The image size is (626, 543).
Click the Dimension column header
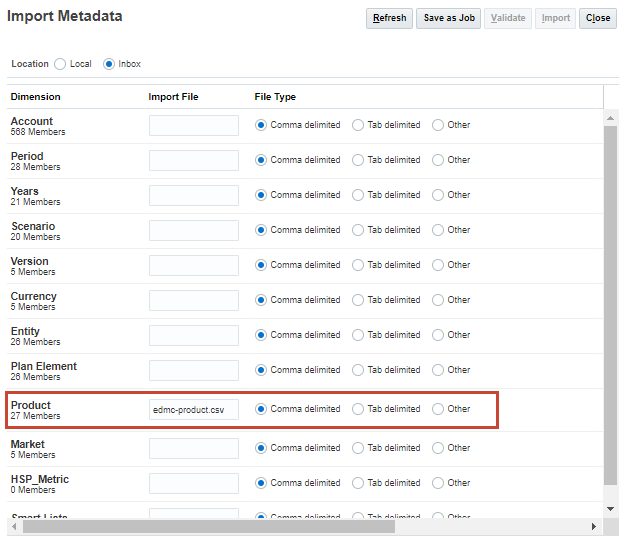coord(36,97)
